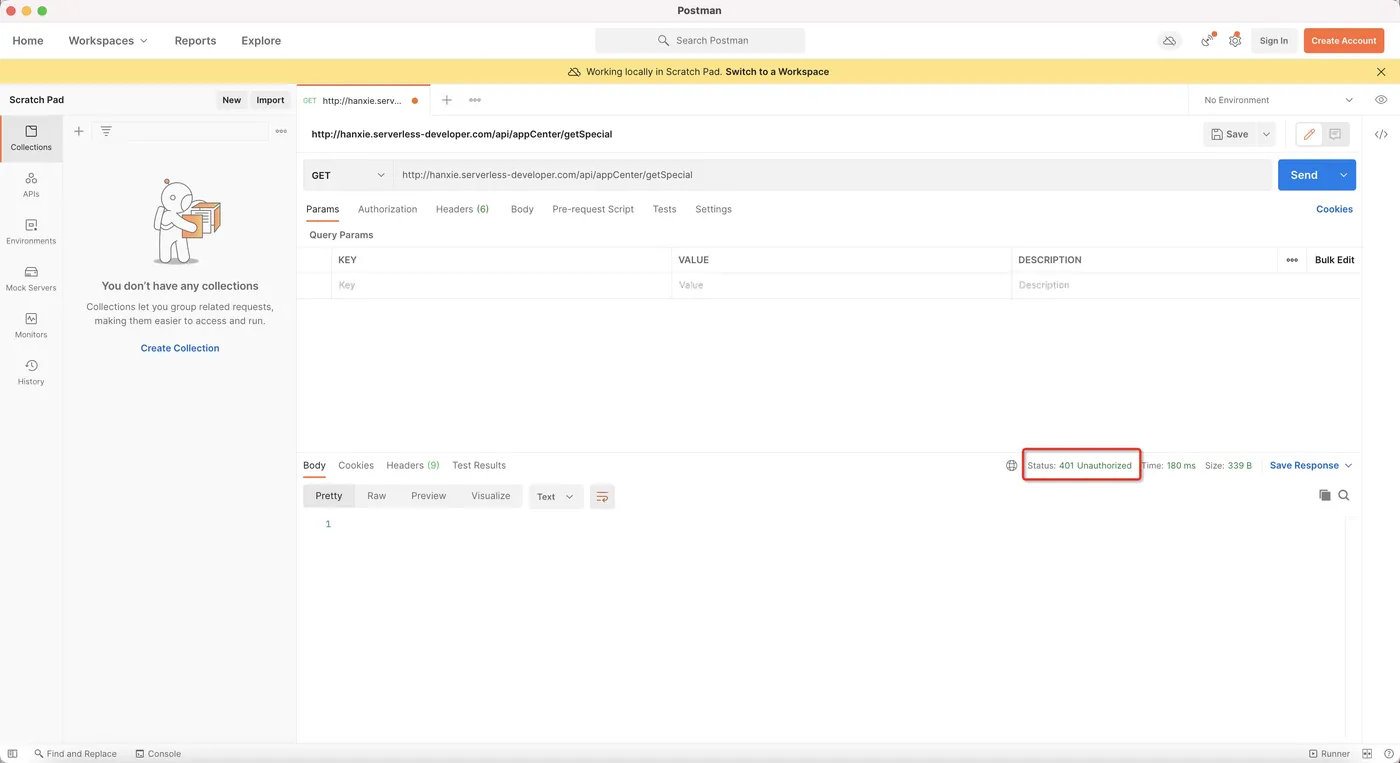Click the filter icon in the collections panel
1400x763 pixels.
106,131
